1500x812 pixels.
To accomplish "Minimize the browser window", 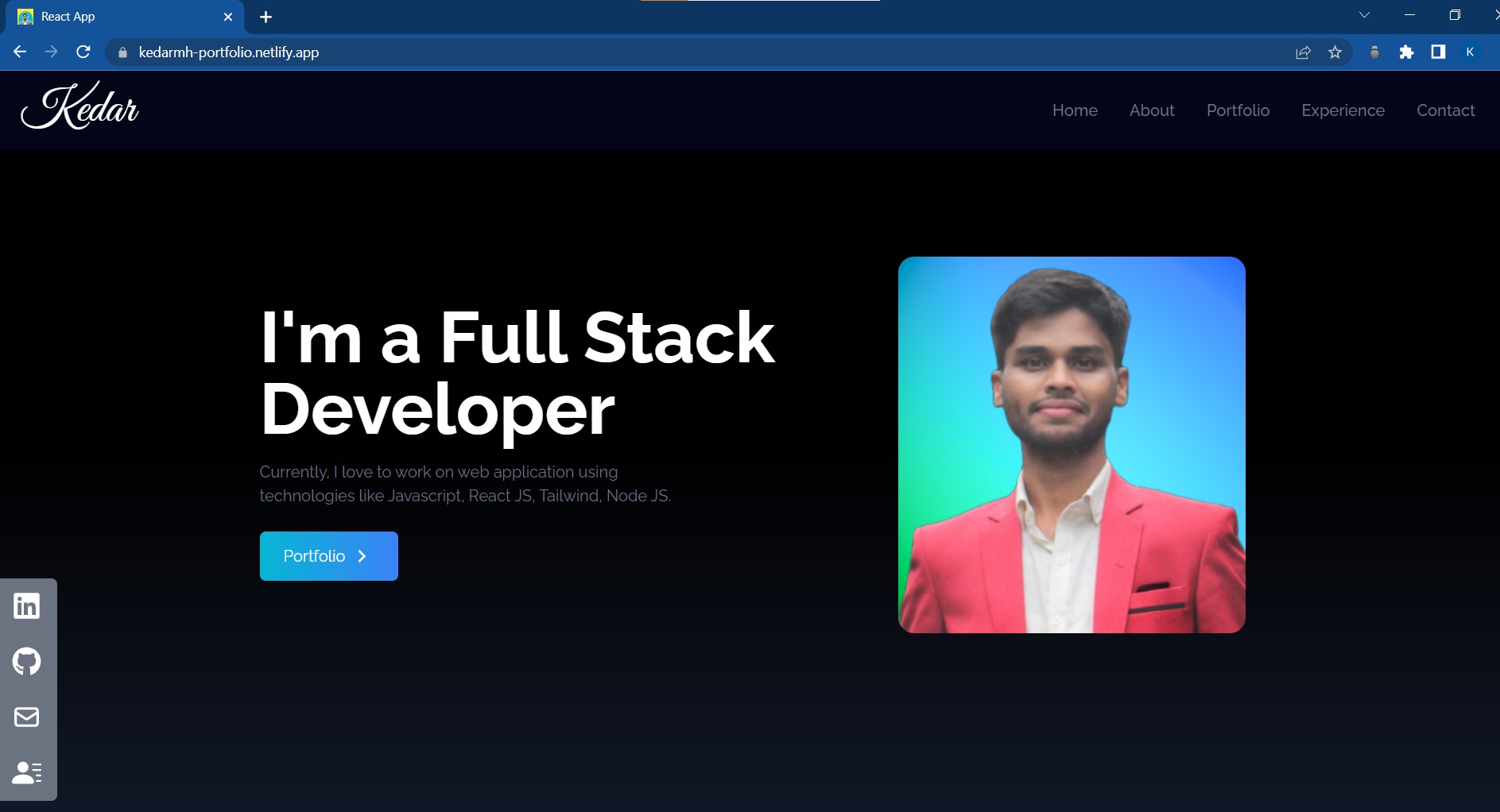I will pyautogui.click(x=1409, y=15).
